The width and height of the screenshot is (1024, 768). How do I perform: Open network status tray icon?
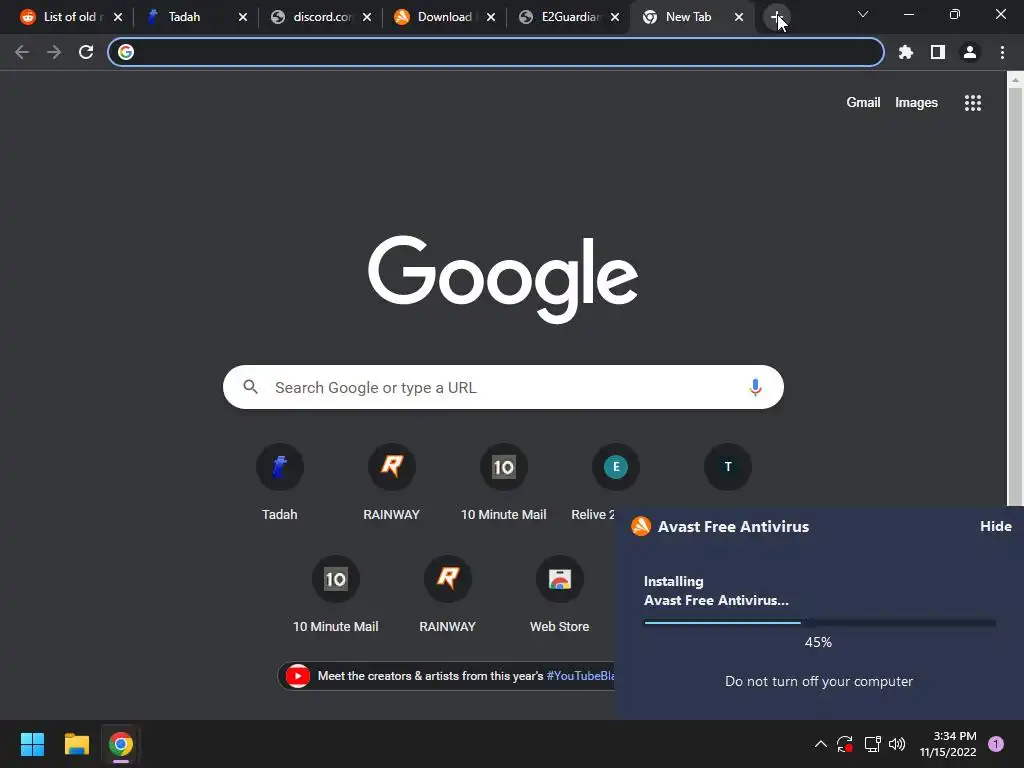(872, 744)
